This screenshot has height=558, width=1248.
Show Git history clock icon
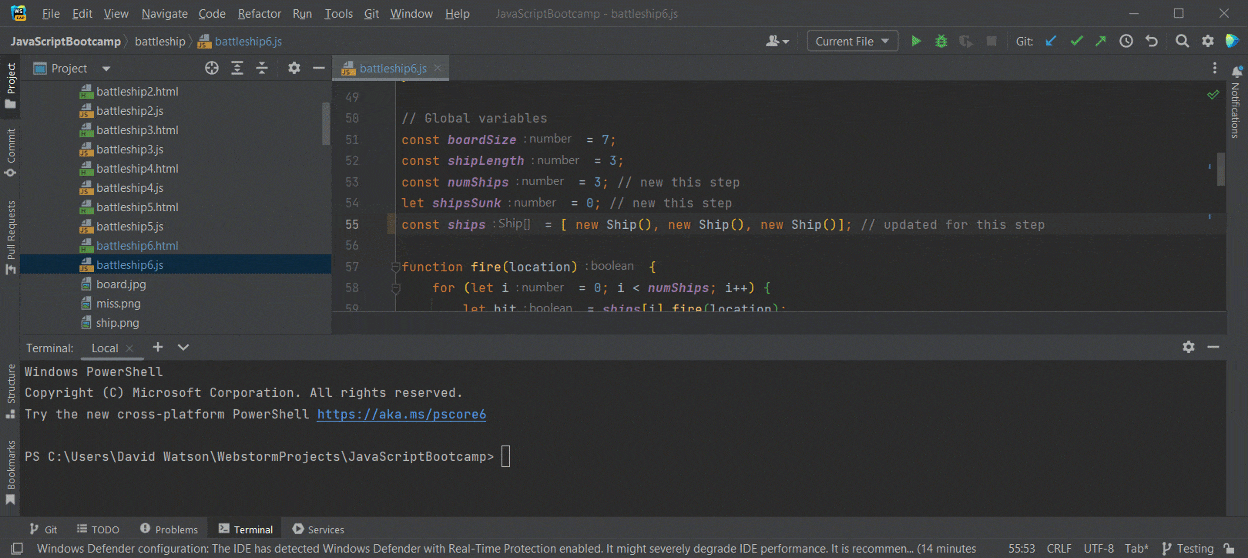pyautogui.click(x=1126, y=41)
